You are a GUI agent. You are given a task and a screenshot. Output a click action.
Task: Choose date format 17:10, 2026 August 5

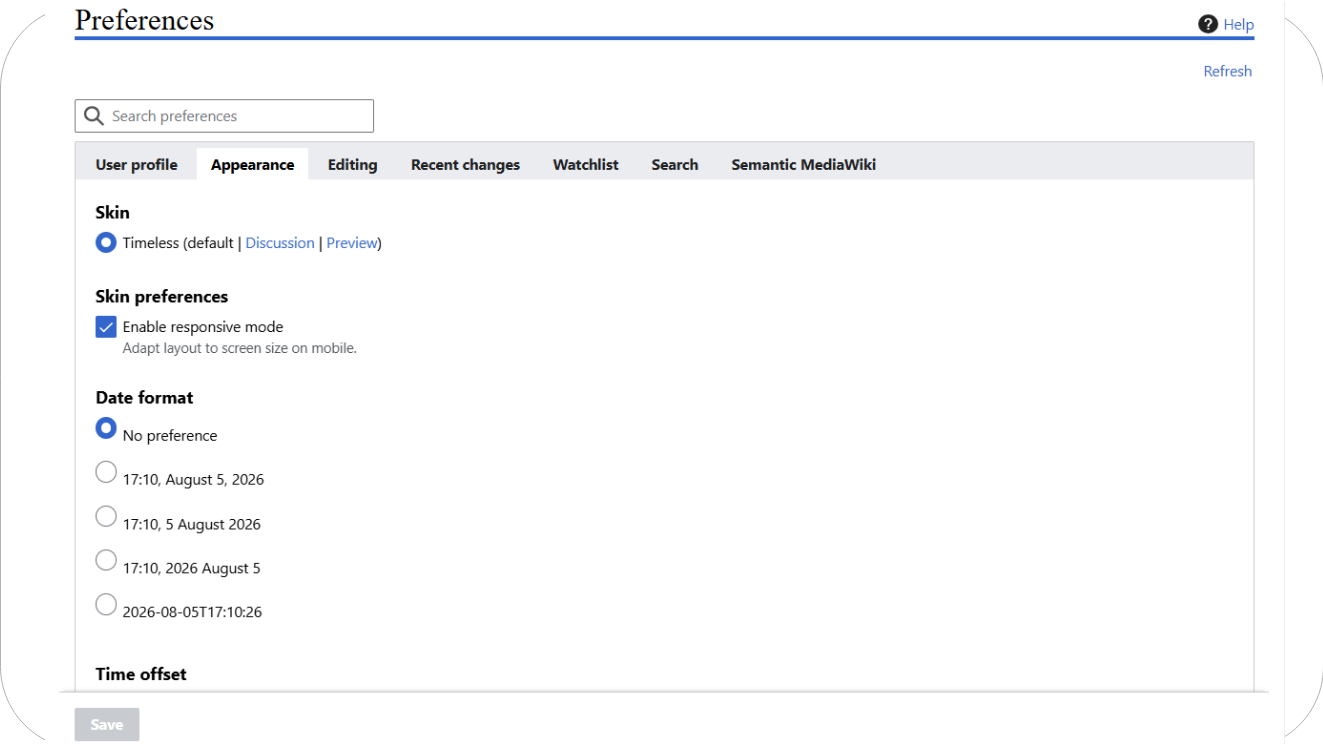[106, 560]
